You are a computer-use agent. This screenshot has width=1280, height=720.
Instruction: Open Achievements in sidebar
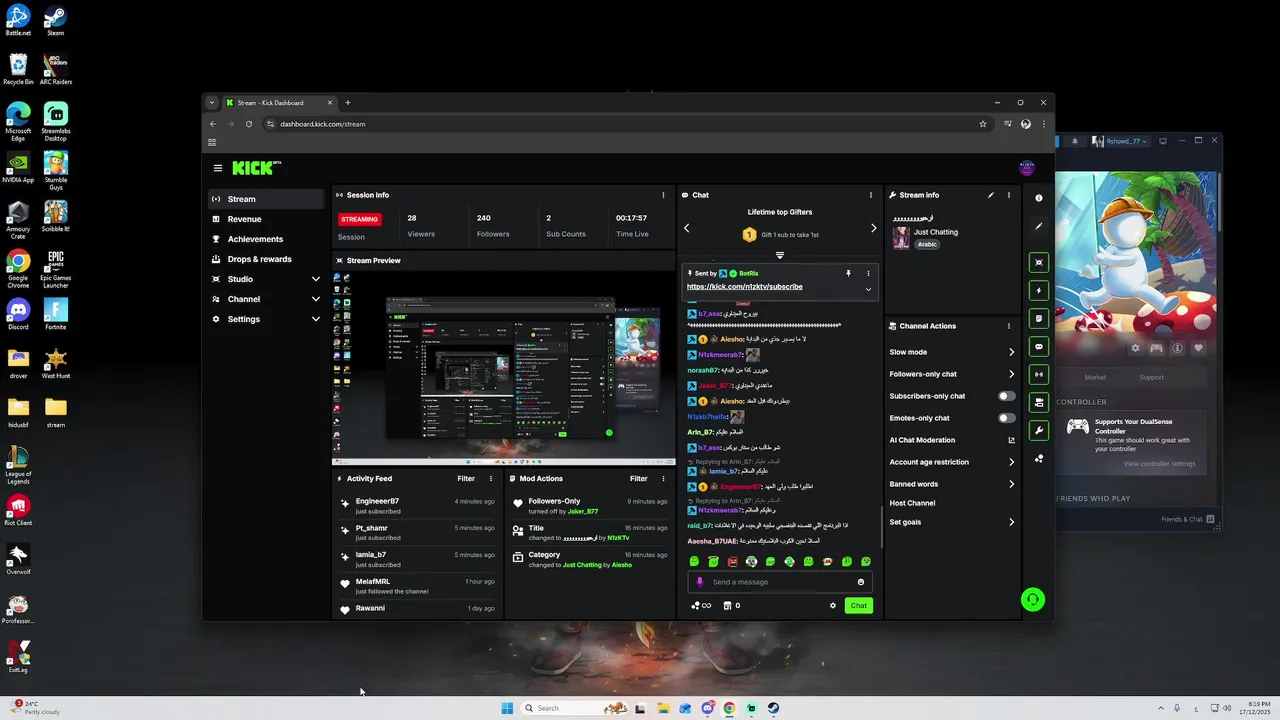[266, 239]
